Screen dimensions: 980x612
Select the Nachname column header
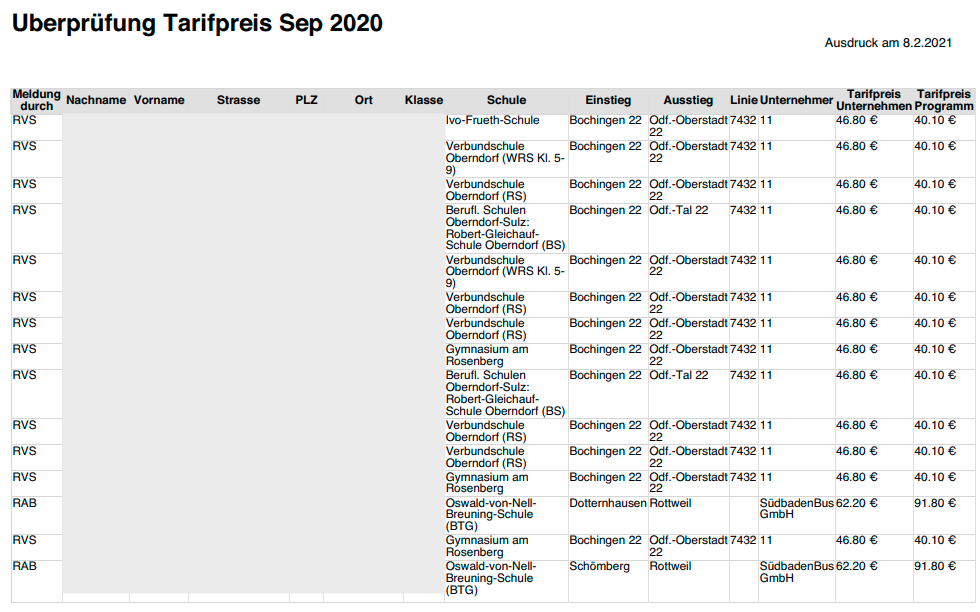(x=96, y=100)
